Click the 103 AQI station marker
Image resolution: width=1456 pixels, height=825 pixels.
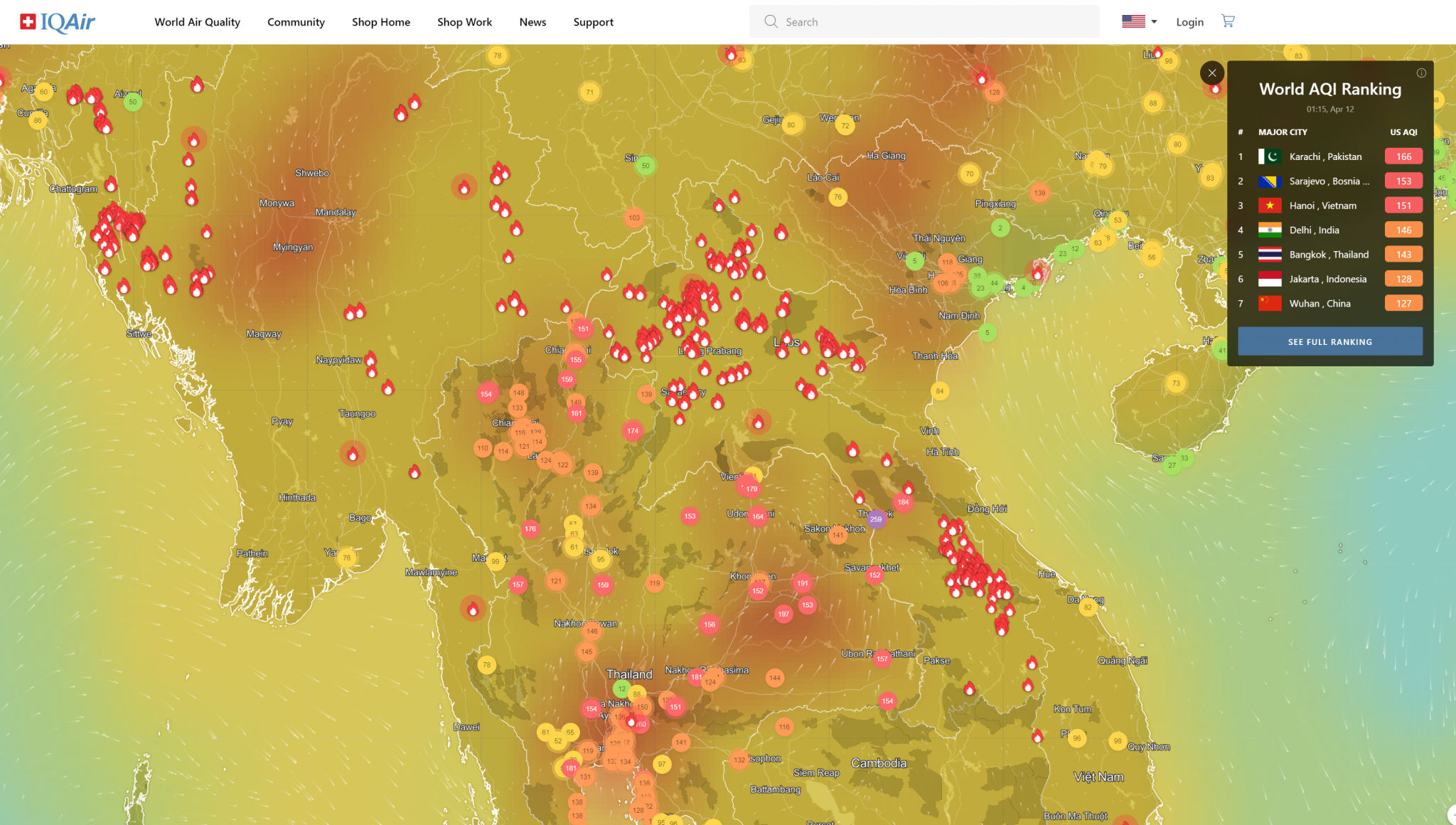pos(634,218)
